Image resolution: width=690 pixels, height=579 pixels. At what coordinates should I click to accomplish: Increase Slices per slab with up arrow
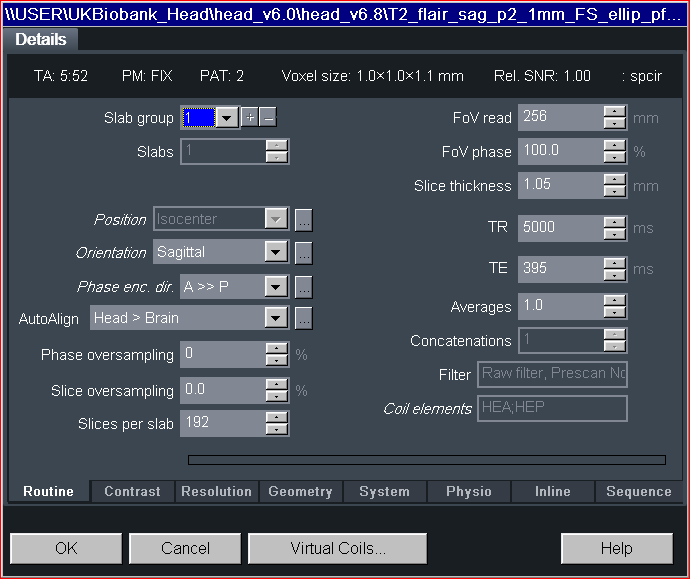tap(277, 418)
